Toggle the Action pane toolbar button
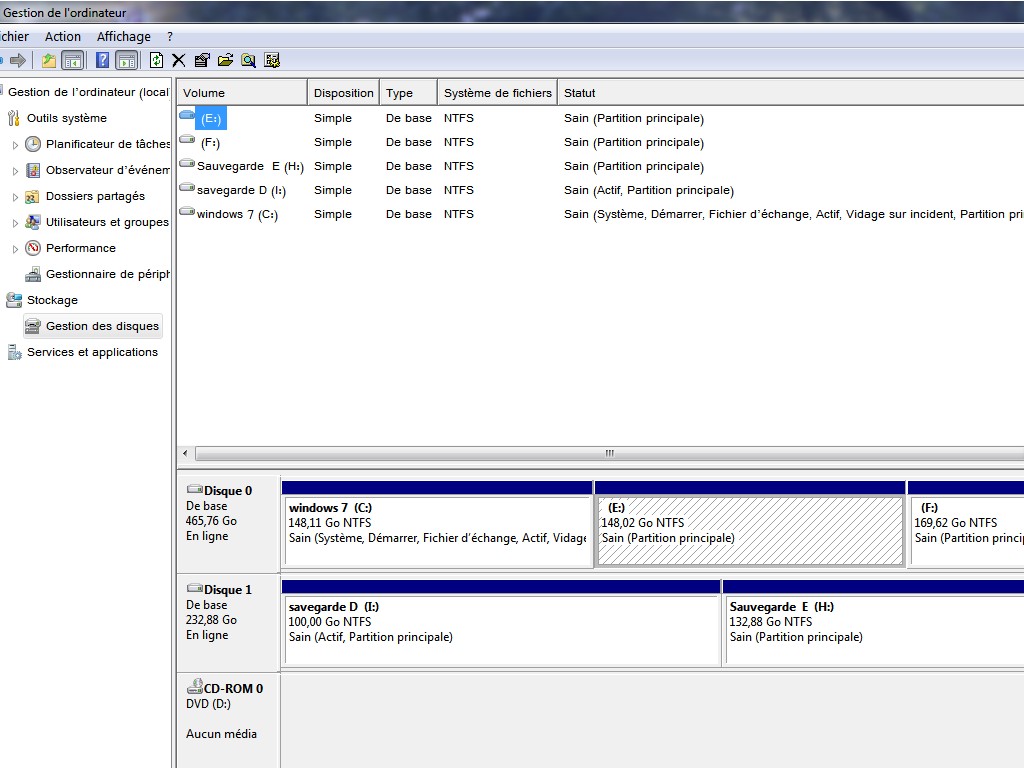The height and width of the screenshot is (768, 1024). [x=126, y=60]
